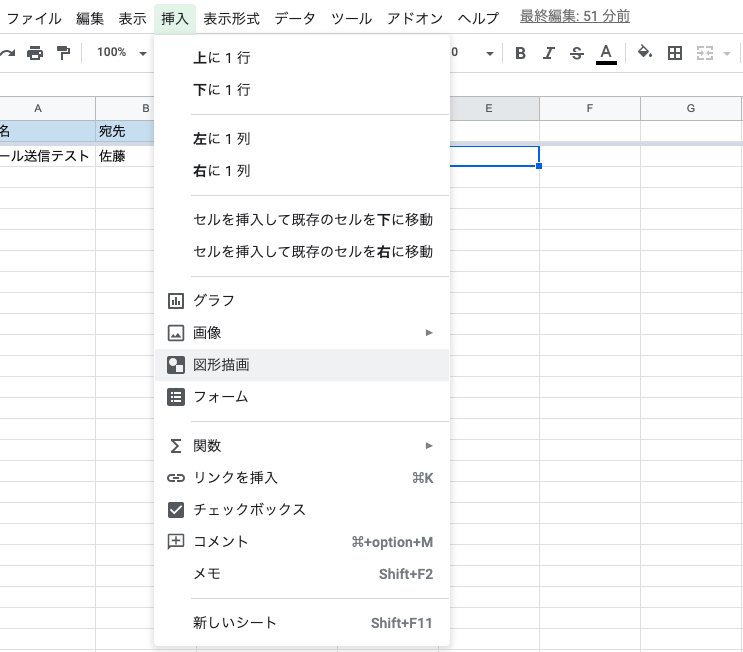This screenshot has width=743, height=652.
Task: Open the 表示 menu
Action: click(x=132, y=18)
